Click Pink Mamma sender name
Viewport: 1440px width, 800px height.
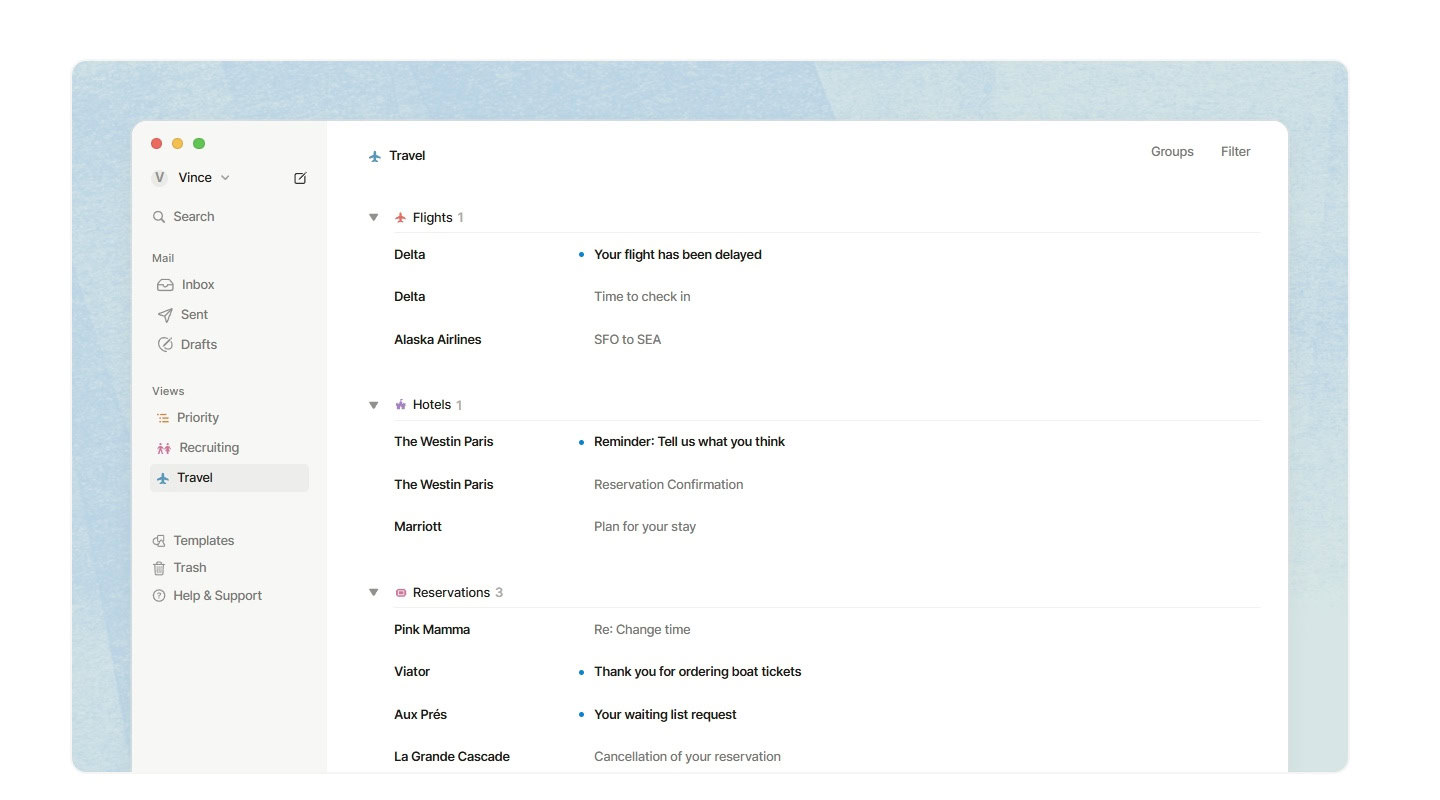point(432,630)
